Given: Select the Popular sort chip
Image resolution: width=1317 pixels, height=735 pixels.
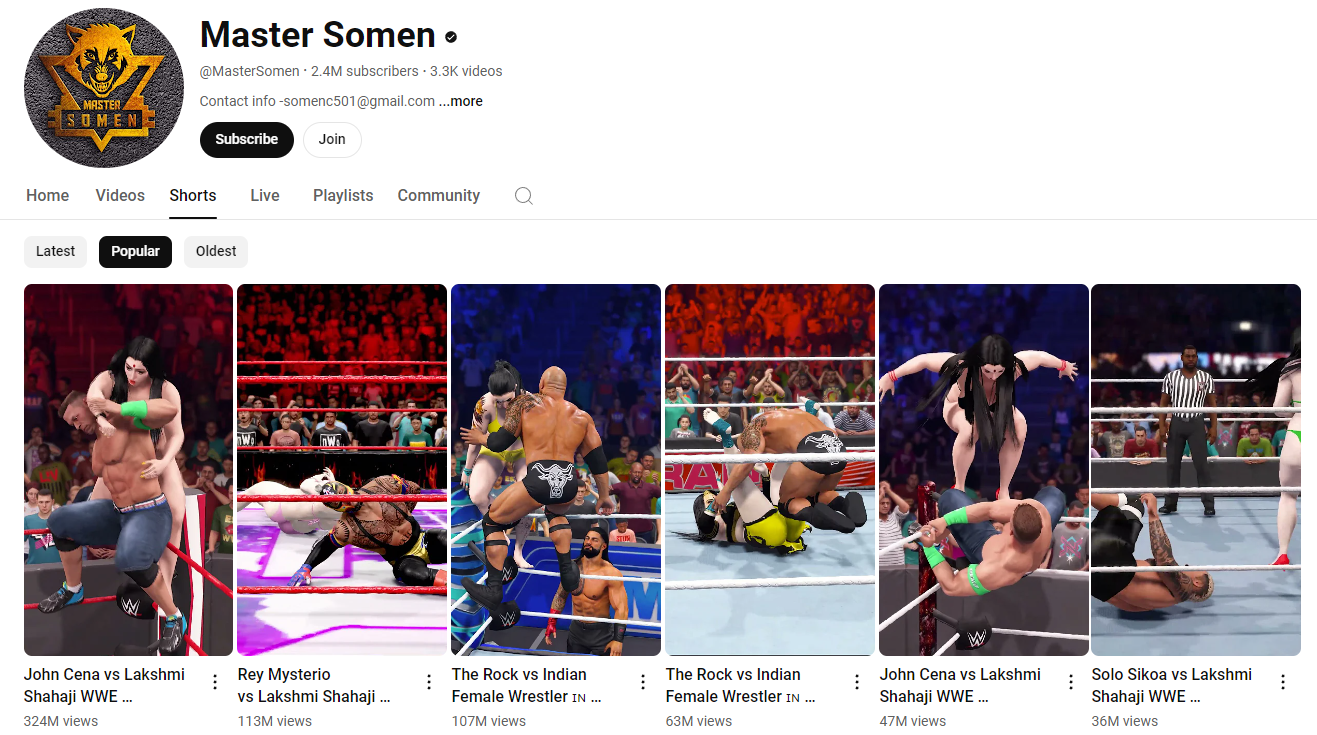Looking at the screenshot, I should click(x=135, y=251).
